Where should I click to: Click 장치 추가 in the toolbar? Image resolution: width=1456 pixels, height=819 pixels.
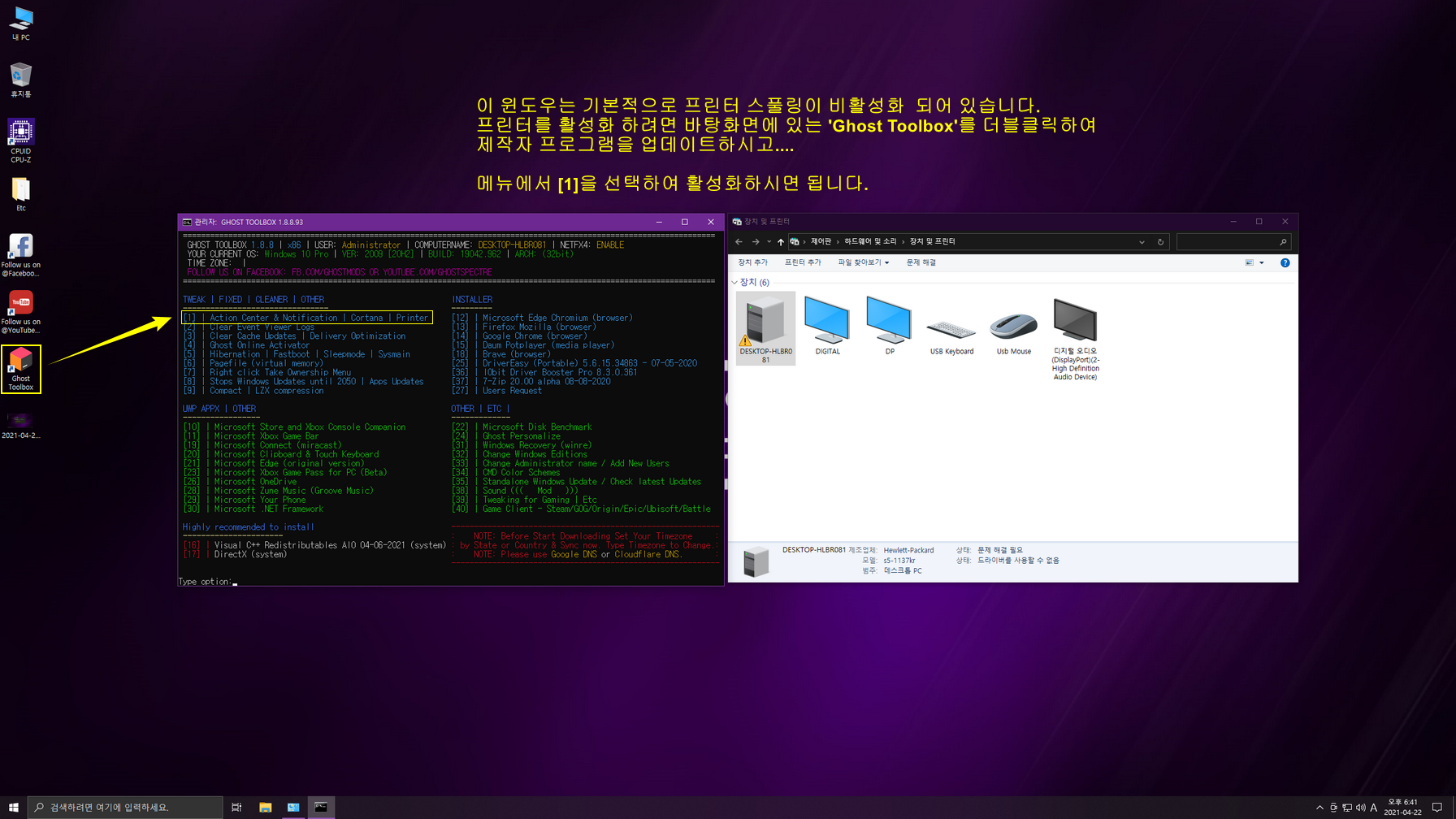tap(752, 262)
